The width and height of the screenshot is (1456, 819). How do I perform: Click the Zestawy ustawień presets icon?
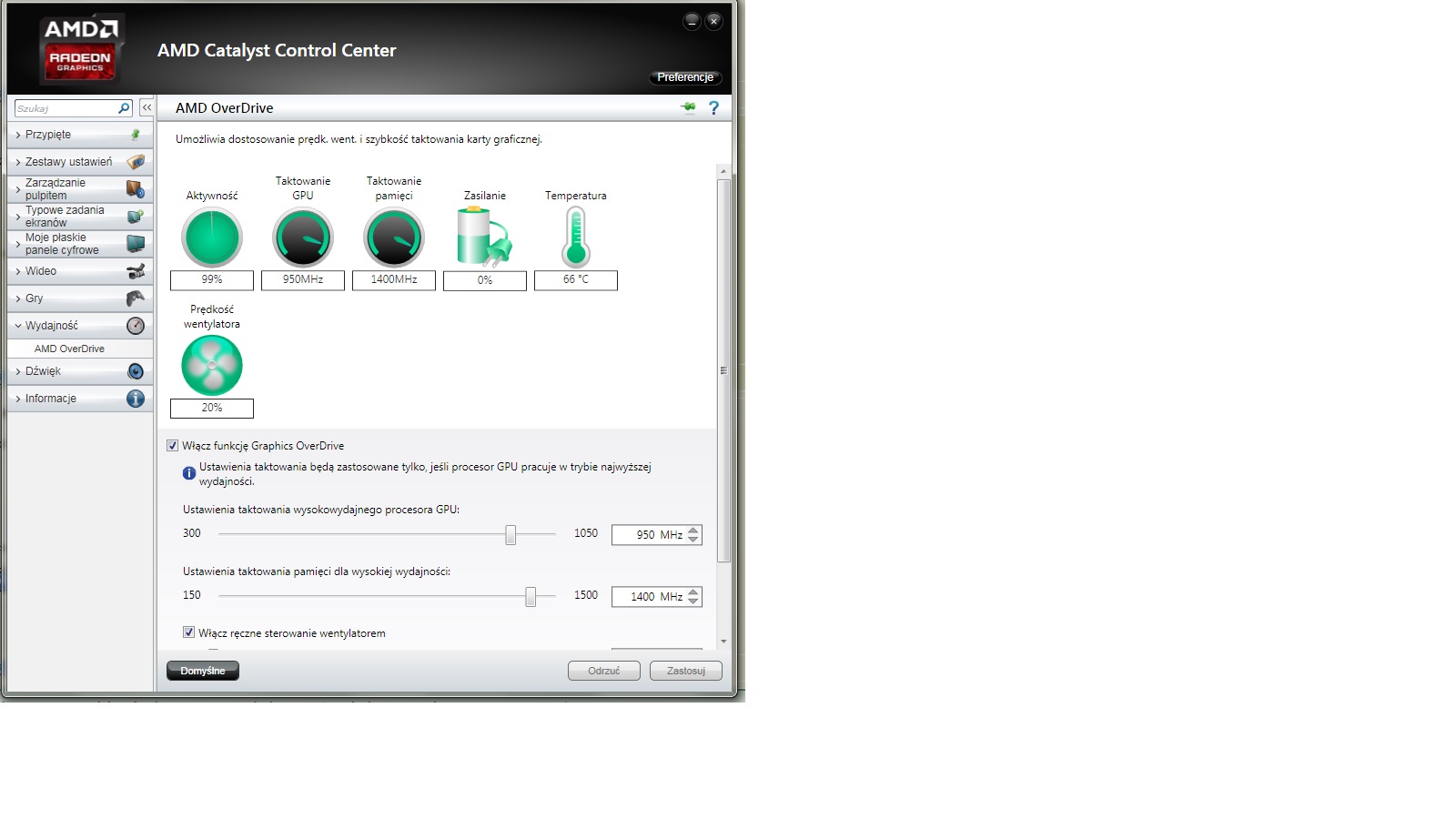pos(136,162)
